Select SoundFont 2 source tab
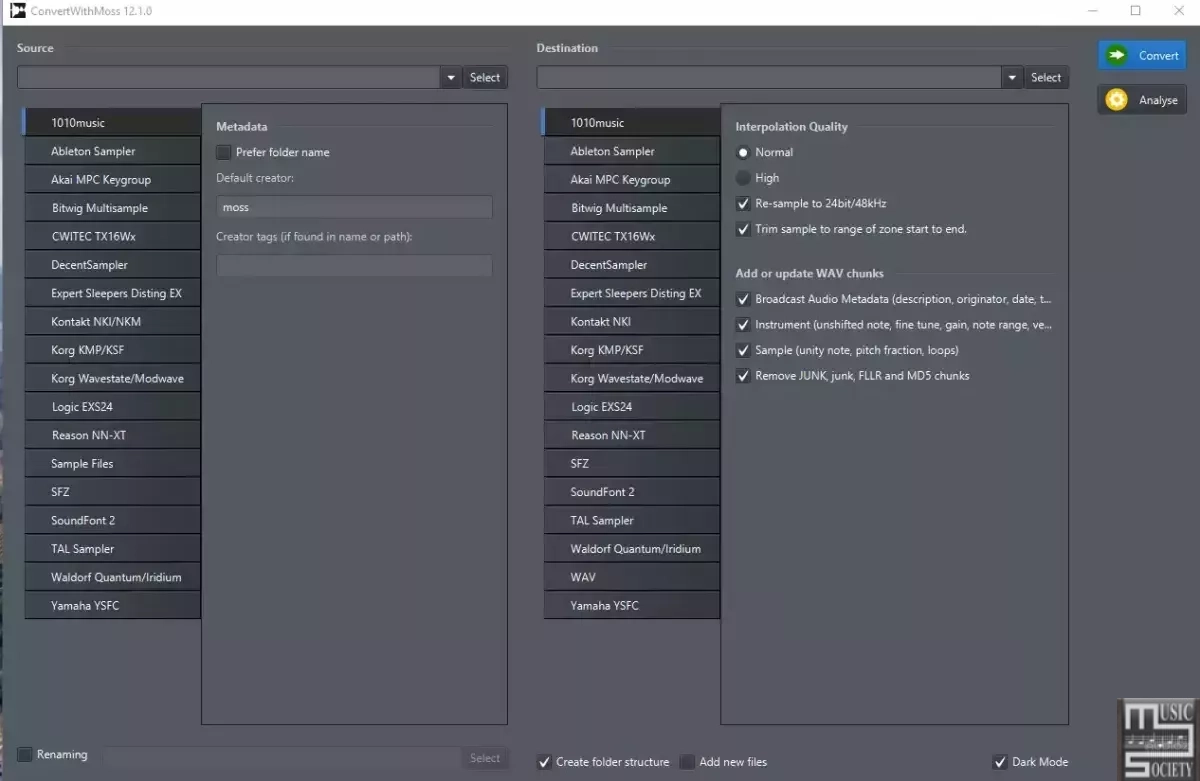 (x=112, y=520)
